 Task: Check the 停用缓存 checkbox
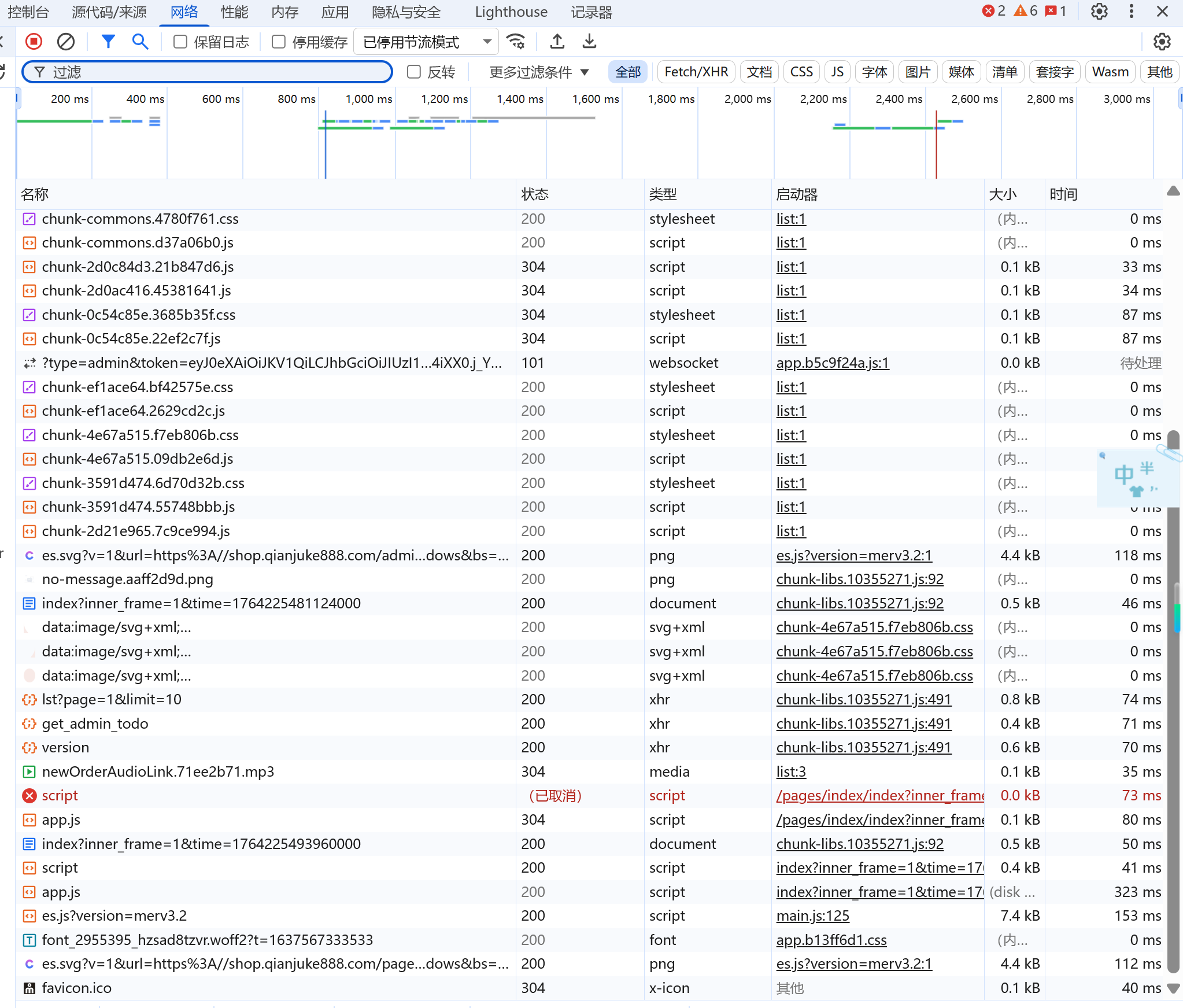pos(279,42)
